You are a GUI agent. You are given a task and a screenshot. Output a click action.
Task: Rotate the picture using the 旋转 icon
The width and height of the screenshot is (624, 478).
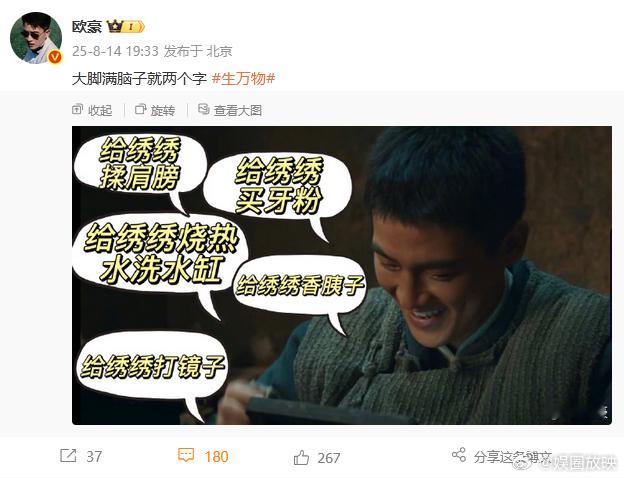click(x=140, y=109)
